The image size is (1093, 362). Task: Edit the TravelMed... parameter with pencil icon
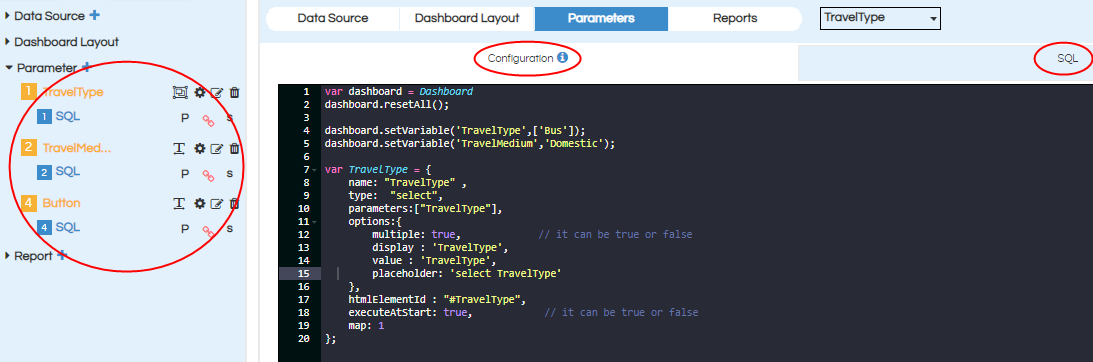pyautogui.click(x=217, y=148)
